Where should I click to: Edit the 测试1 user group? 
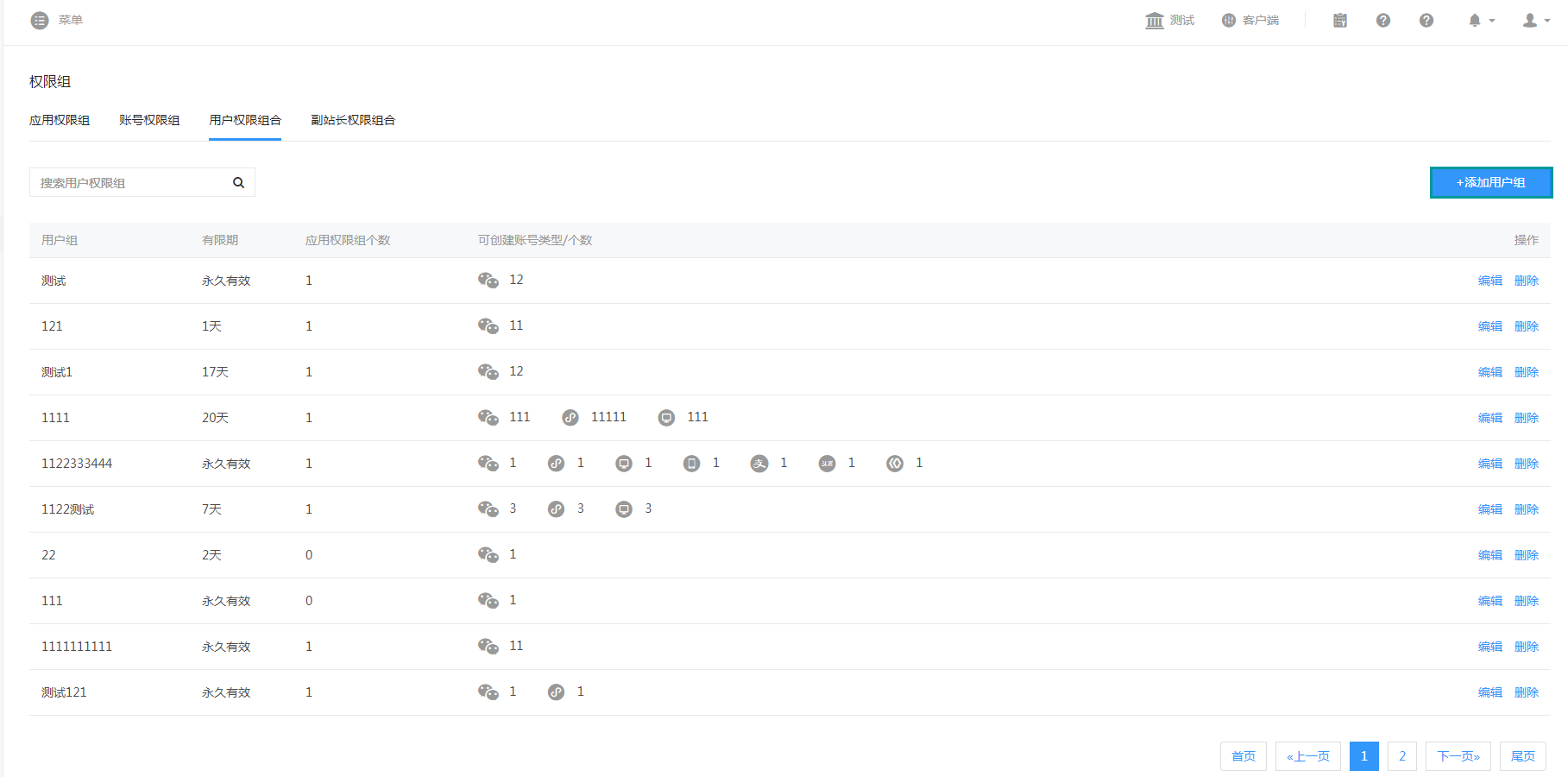coord(1490,372)
